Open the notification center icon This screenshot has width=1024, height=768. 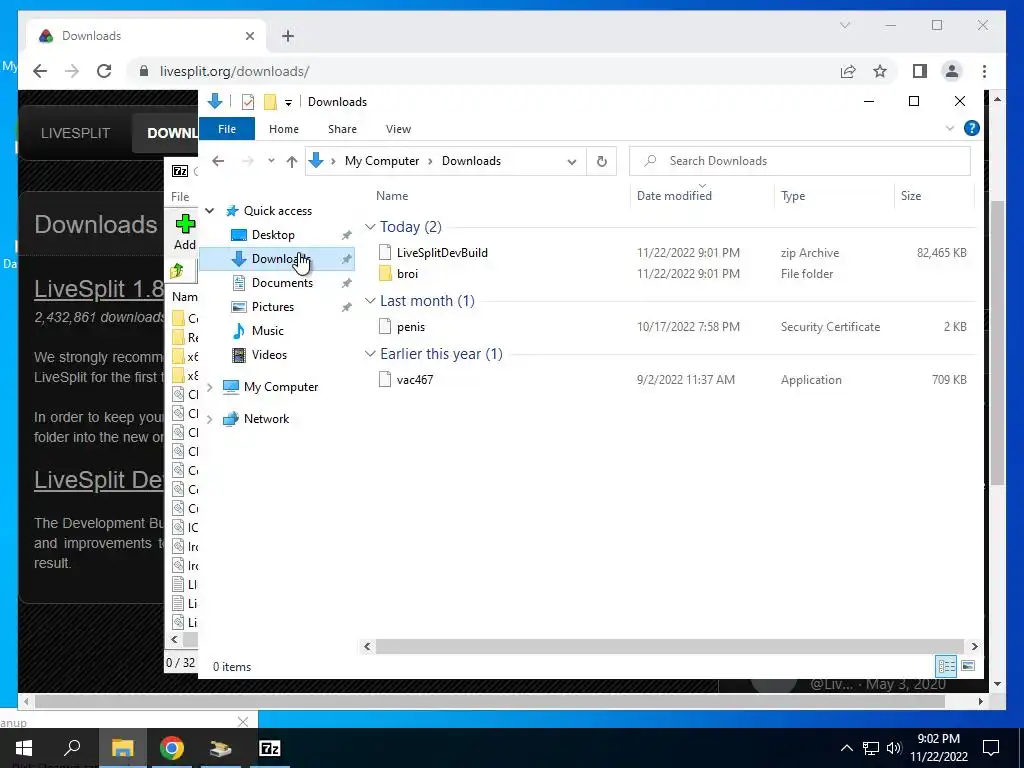[991, 748]
